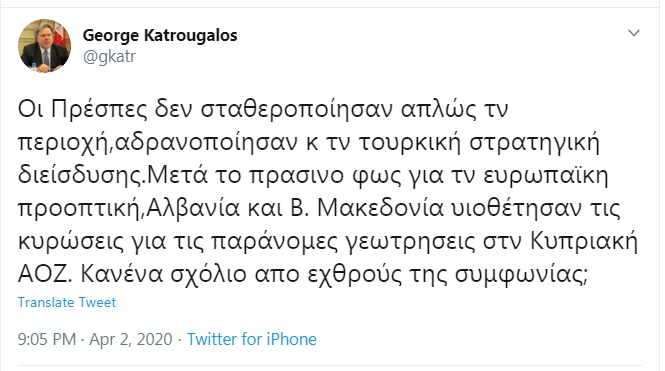Click the word Κυπριακή in the tweet
This screenshot has width=665, height=371.
(x=584, y=242)
